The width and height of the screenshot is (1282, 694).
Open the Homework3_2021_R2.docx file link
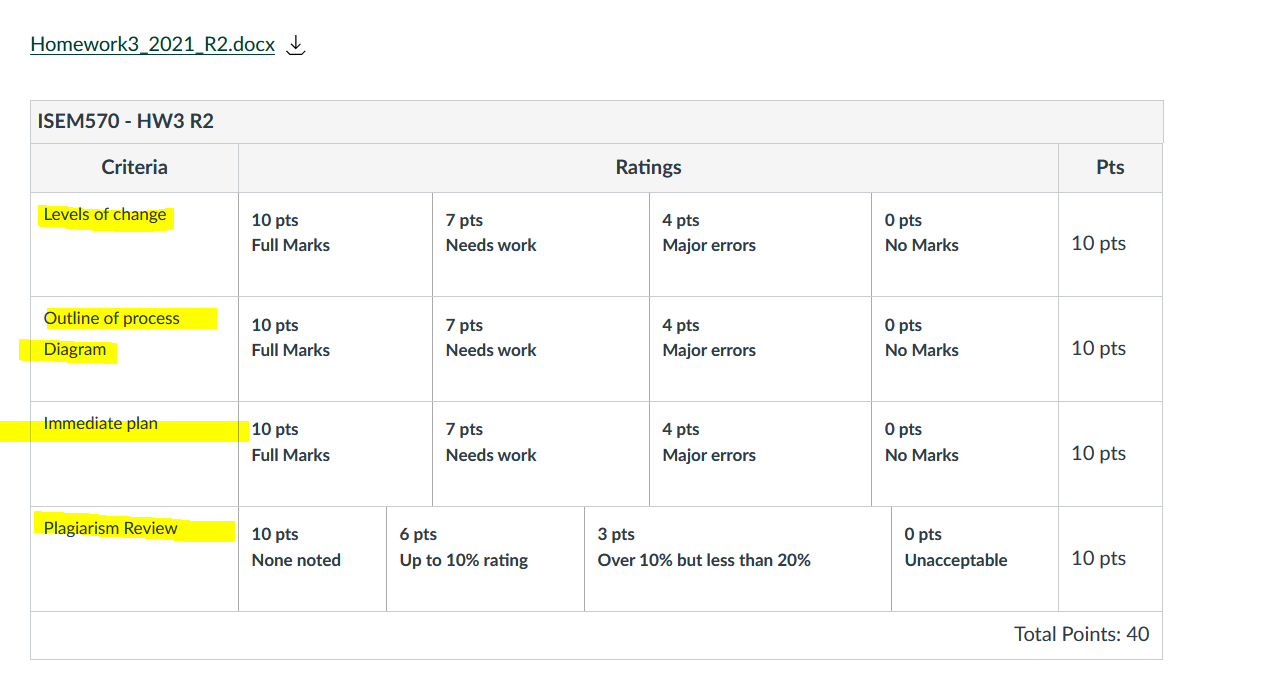(152, 44)
